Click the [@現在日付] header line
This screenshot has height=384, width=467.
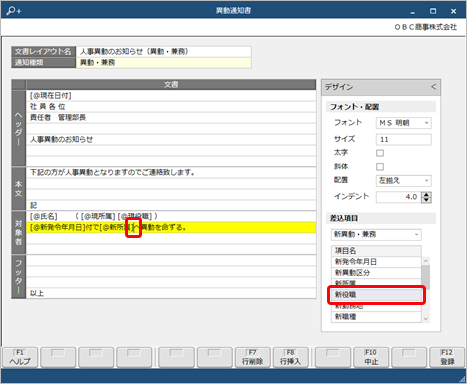pos(171,96)
